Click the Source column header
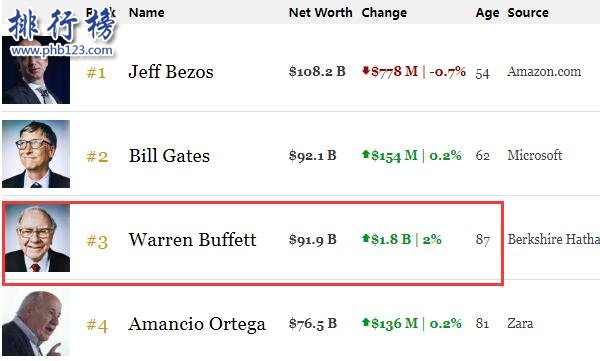 tap(528, 13)
